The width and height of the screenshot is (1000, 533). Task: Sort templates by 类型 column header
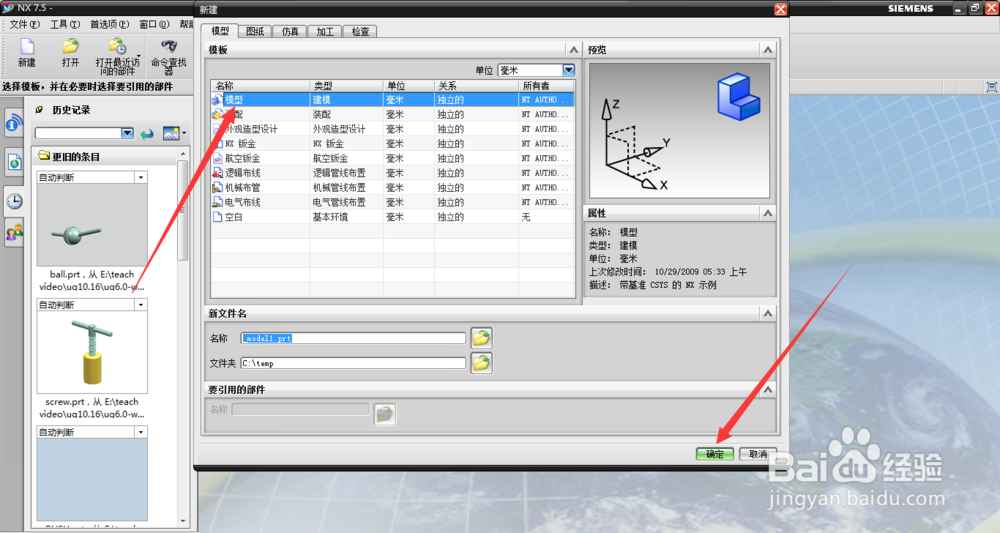coord(346,85)
